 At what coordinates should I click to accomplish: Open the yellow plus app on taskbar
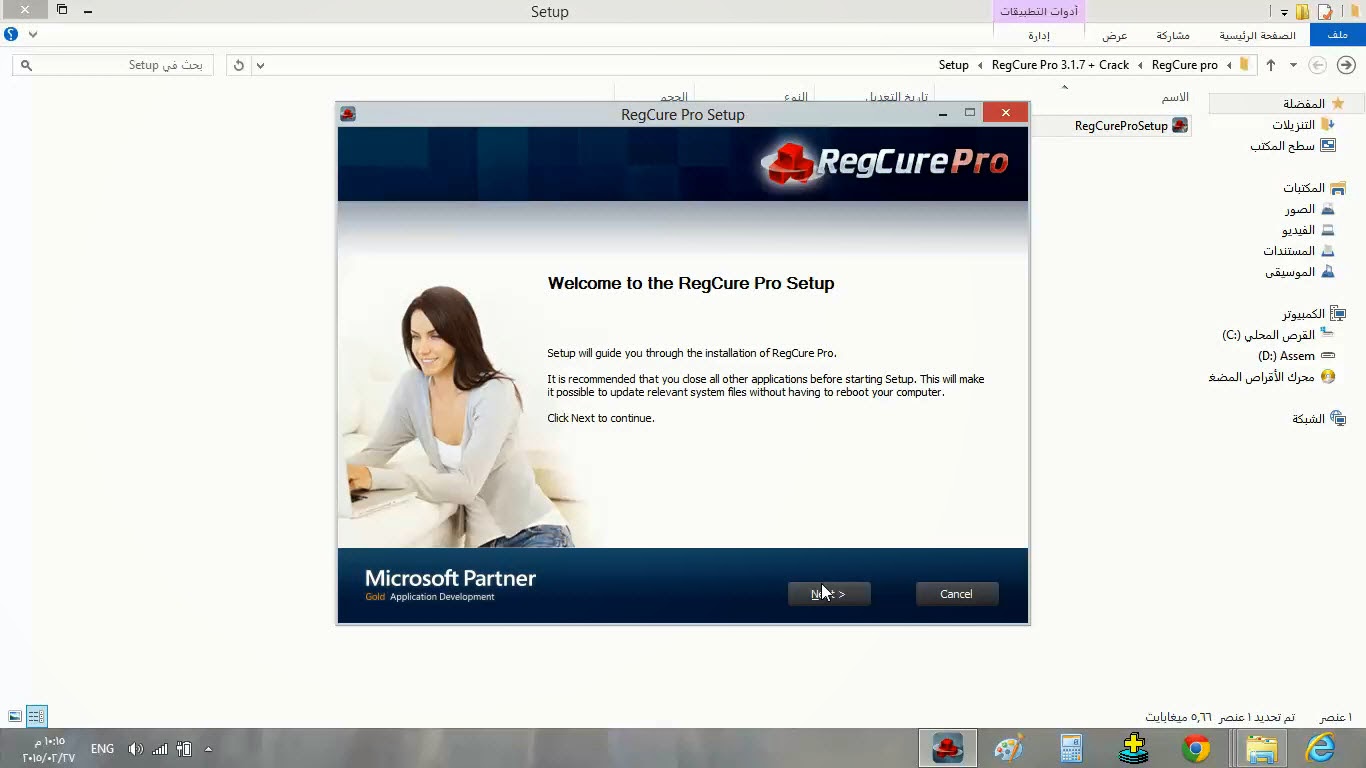click(x=1133, y=748)
